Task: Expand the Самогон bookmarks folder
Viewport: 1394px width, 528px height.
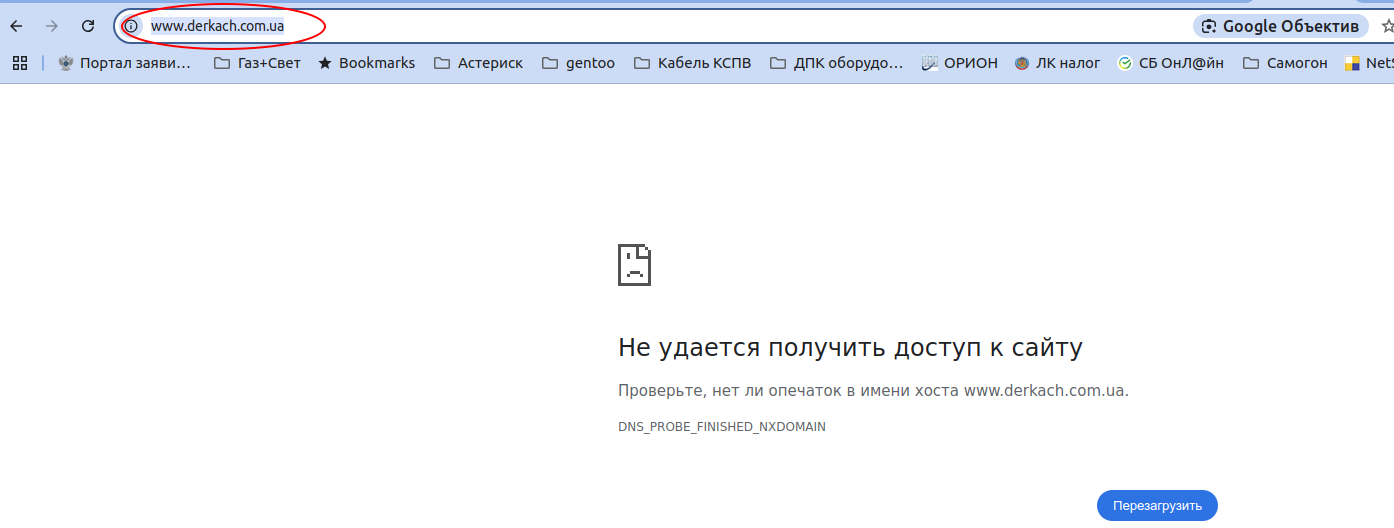Action: click(x=1285, y=63)
